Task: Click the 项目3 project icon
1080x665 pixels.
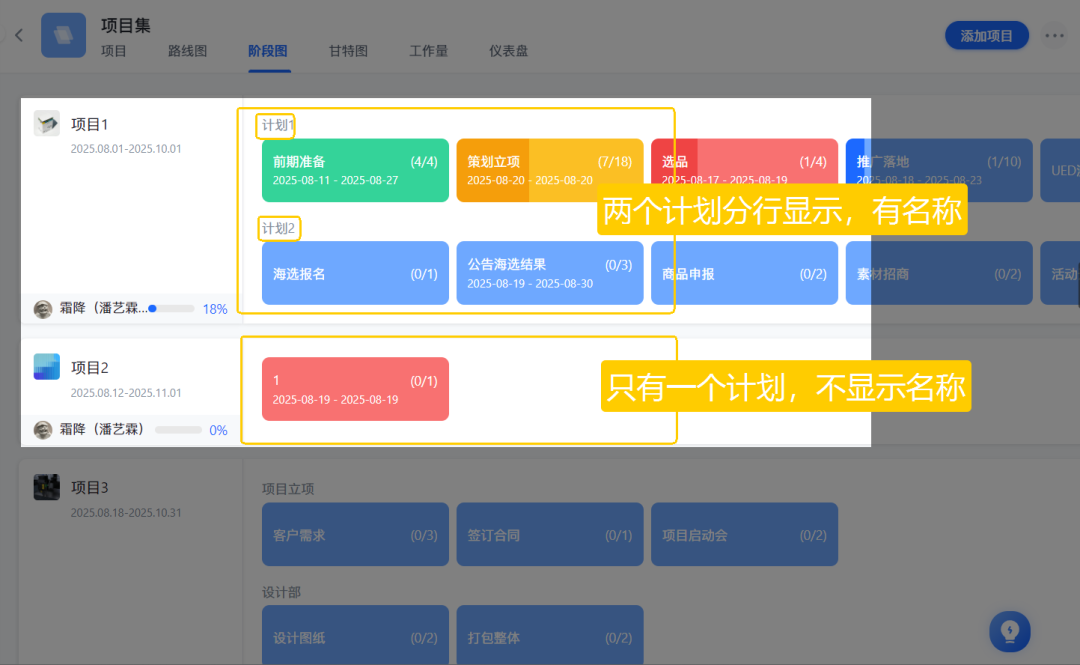Action: (x=47, y=487)
